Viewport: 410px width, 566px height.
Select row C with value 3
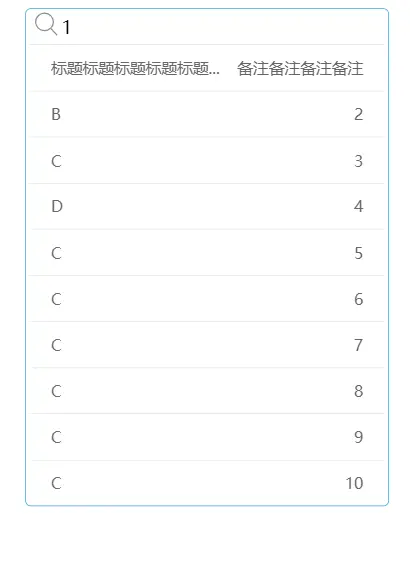(207, 161)
